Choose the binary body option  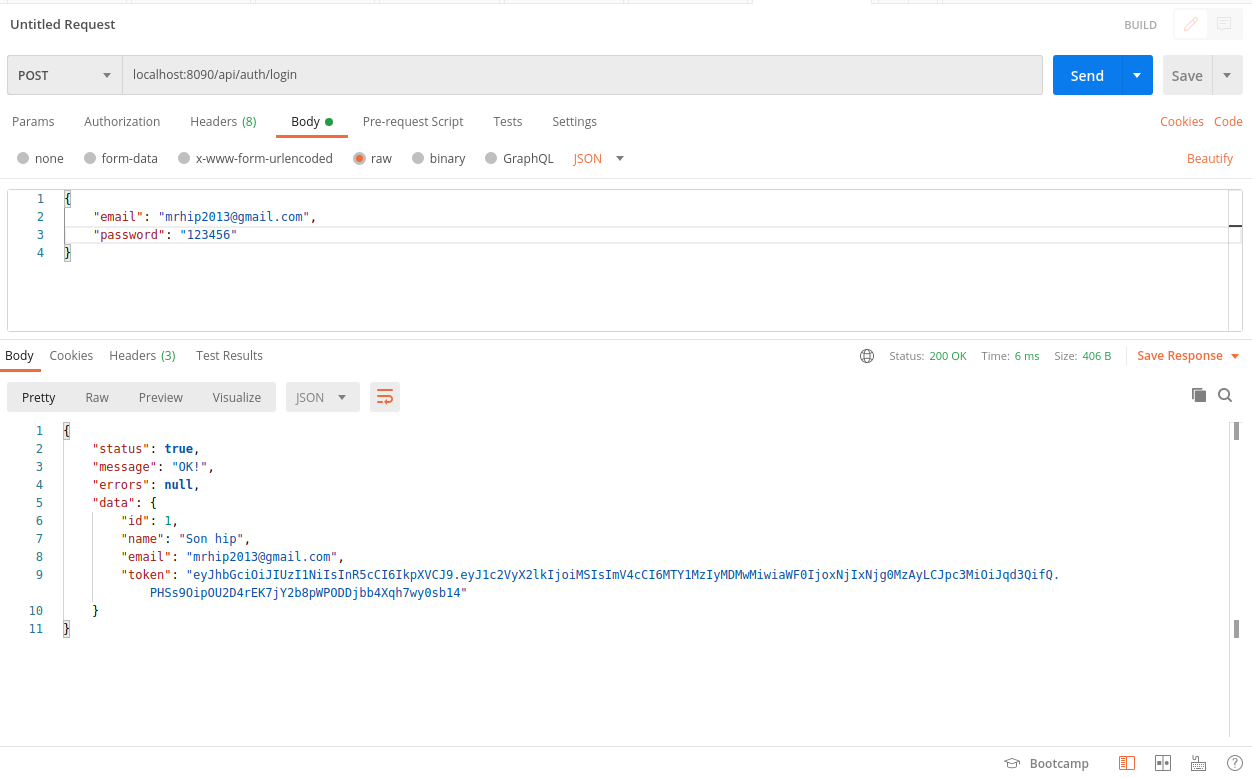(438, 157)
